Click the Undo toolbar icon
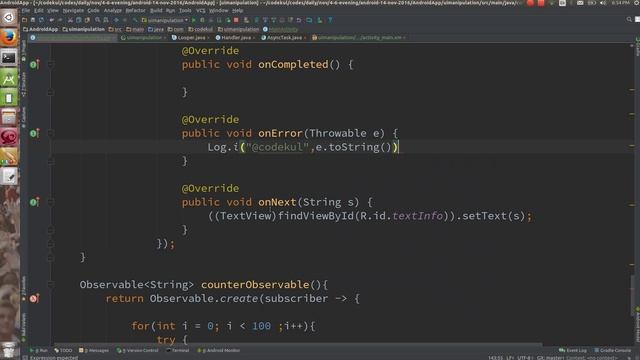Screen dimensions: 640x360 pos(51,20)
